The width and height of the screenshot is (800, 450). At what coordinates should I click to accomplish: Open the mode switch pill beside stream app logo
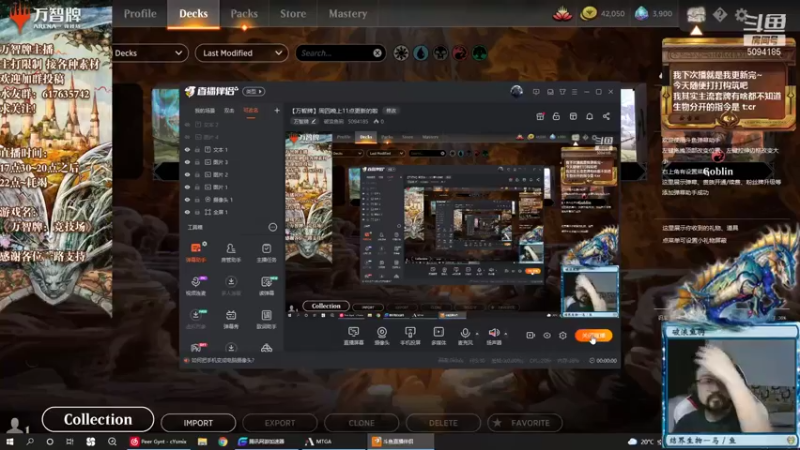click(x=254, y=91)
